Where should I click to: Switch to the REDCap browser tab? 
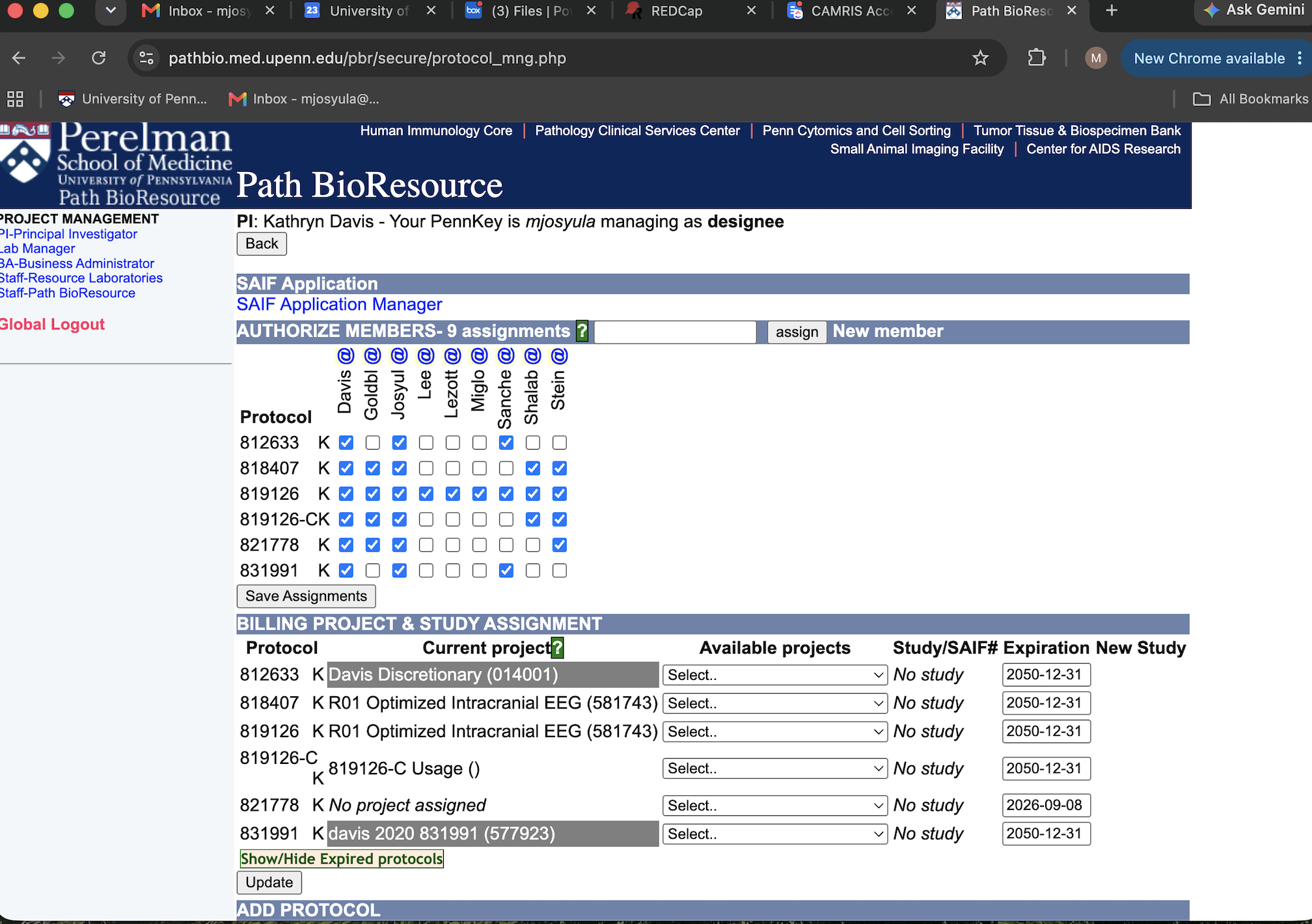(690, 11)
